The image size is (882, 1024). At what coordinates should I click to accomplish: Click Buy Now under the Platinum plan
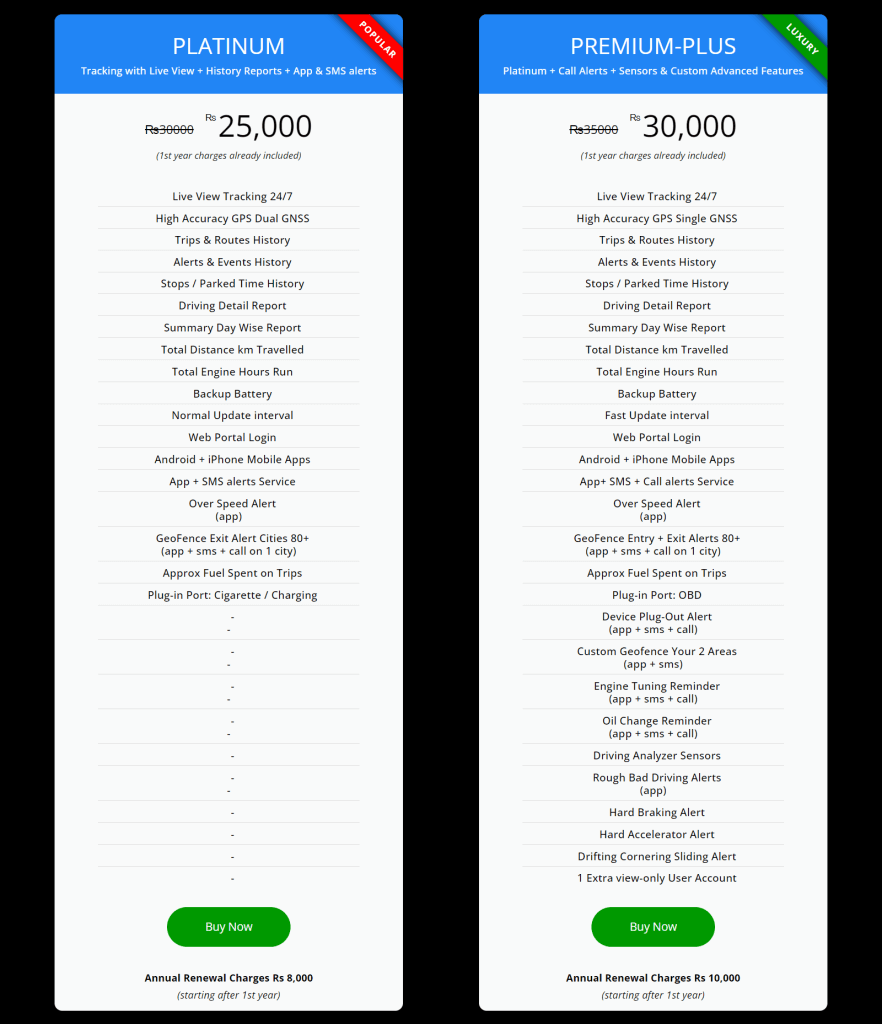tap(228, 927)
